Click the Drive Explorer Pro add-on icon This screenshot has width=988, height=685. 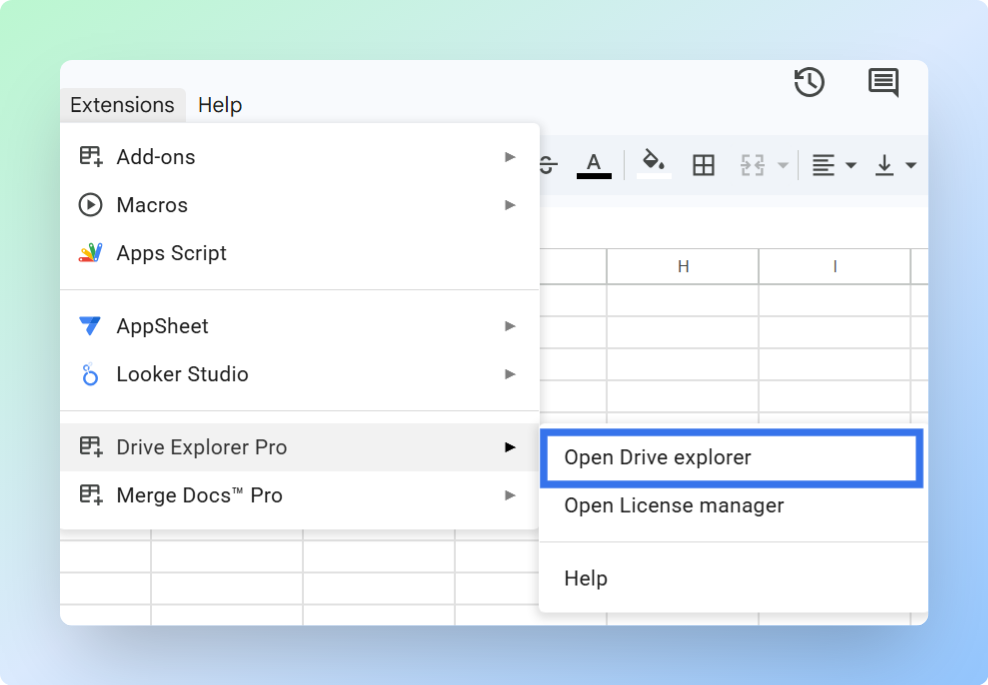[90, 447]
